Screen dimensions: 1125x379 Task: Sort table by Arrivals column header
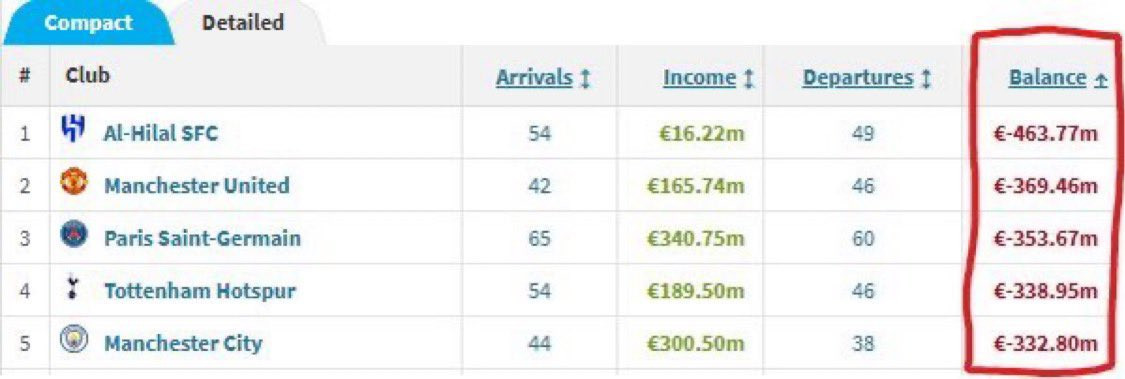535,78
